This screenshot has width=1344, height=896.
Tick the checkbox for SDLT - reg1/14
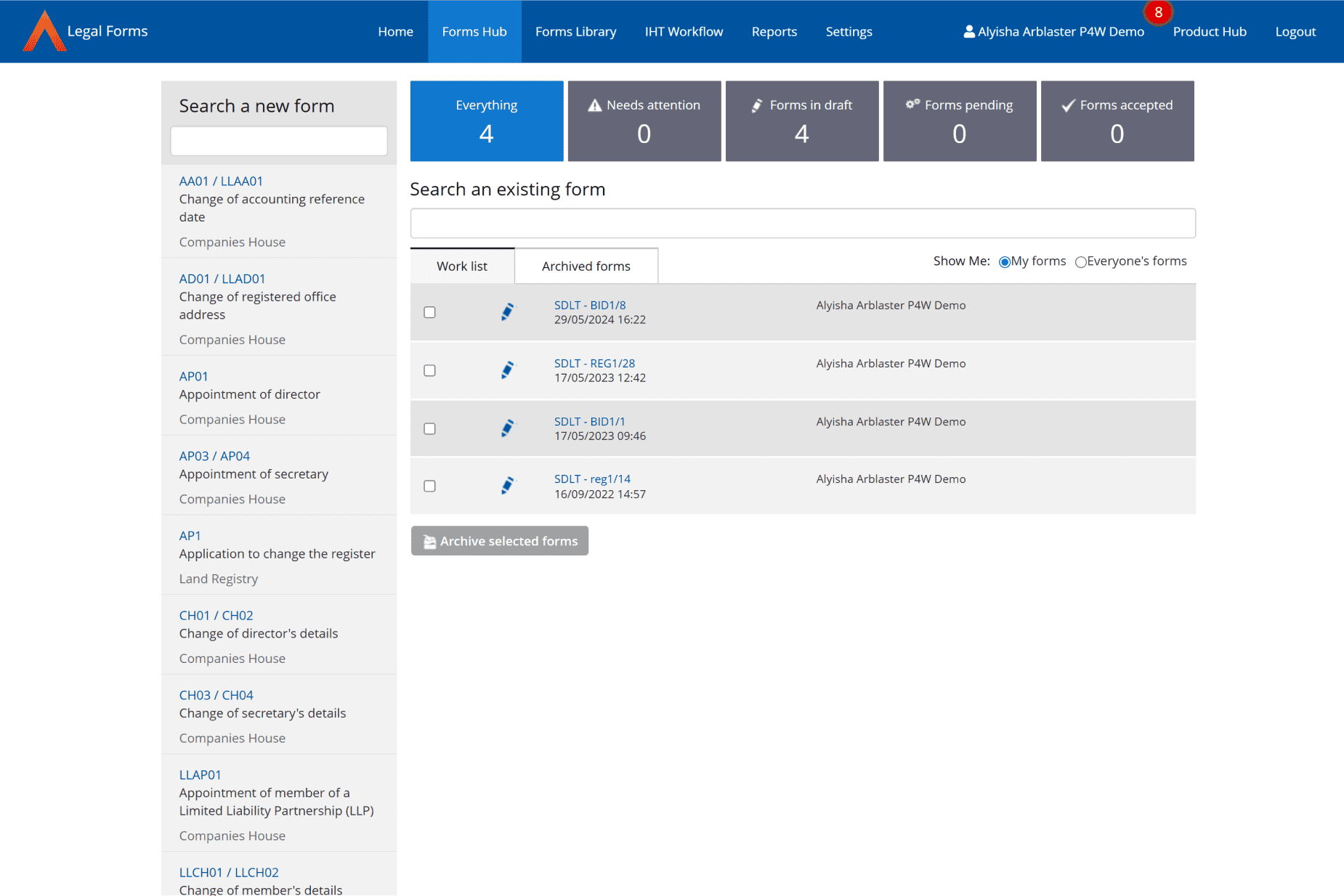tap(429, 485)
